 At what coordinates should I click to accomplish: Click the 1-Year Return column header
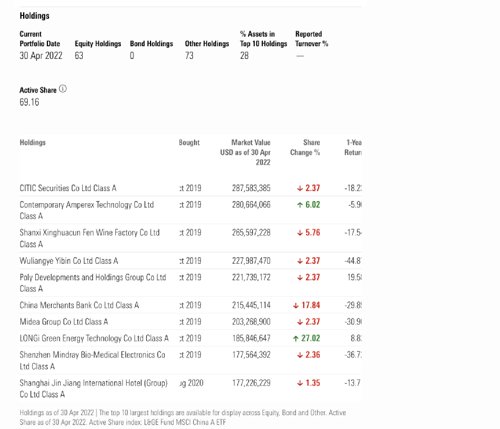coord(353,147)
